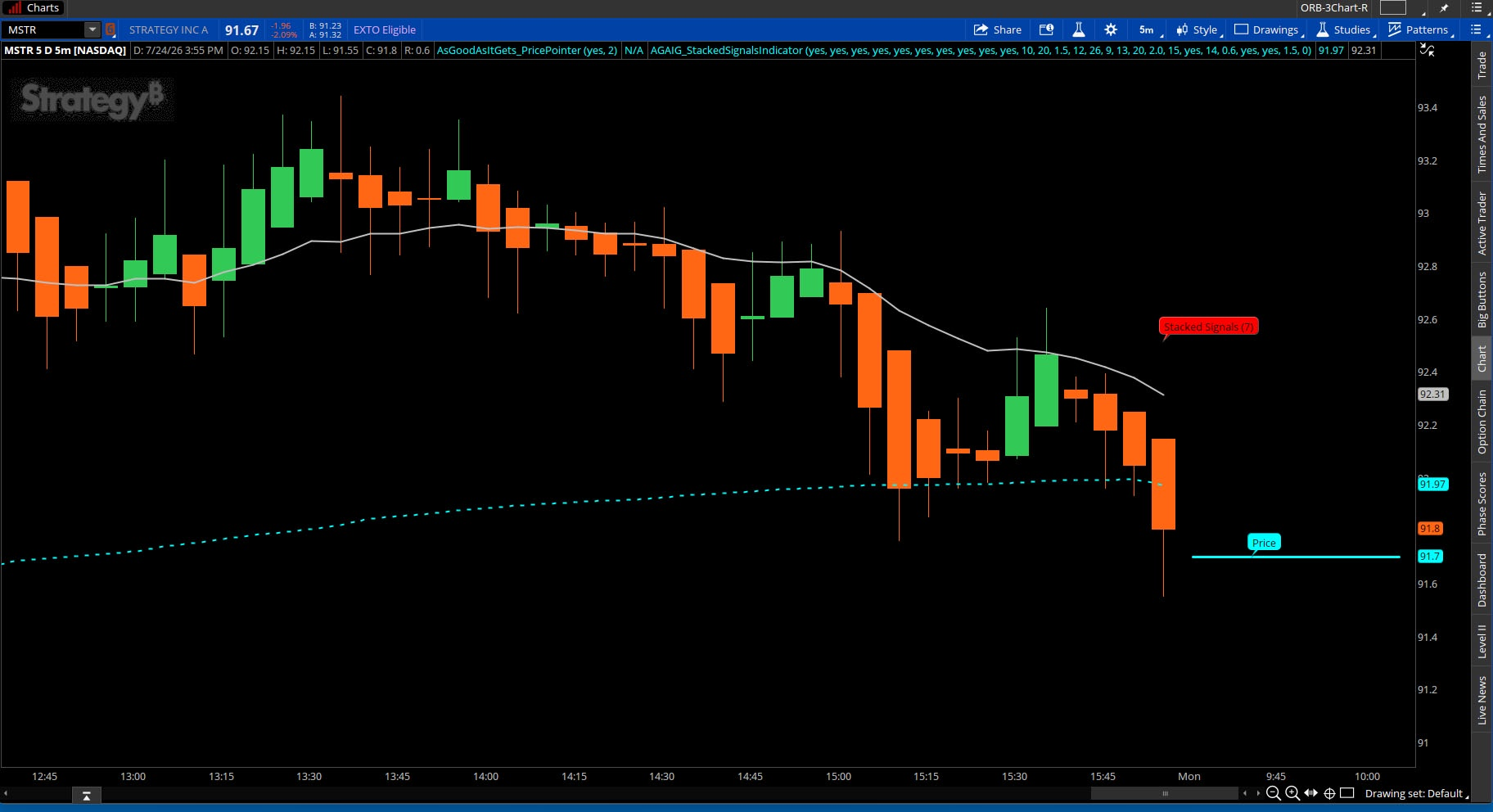Toggle the price-axis scale arrows icon
Viewport: 1493px width, 812px height.
(1427, 50)
